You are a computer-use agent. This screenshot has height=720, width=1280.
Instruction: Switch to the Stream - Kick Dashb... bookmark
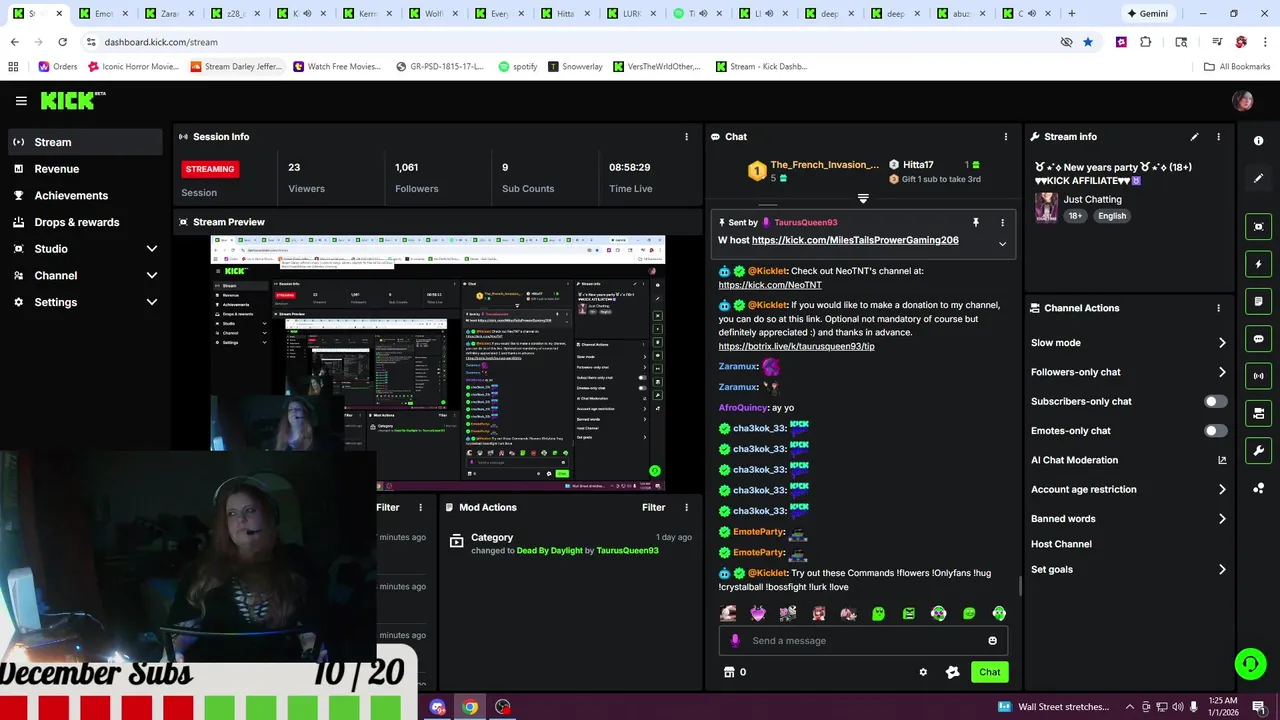point(762,67)
